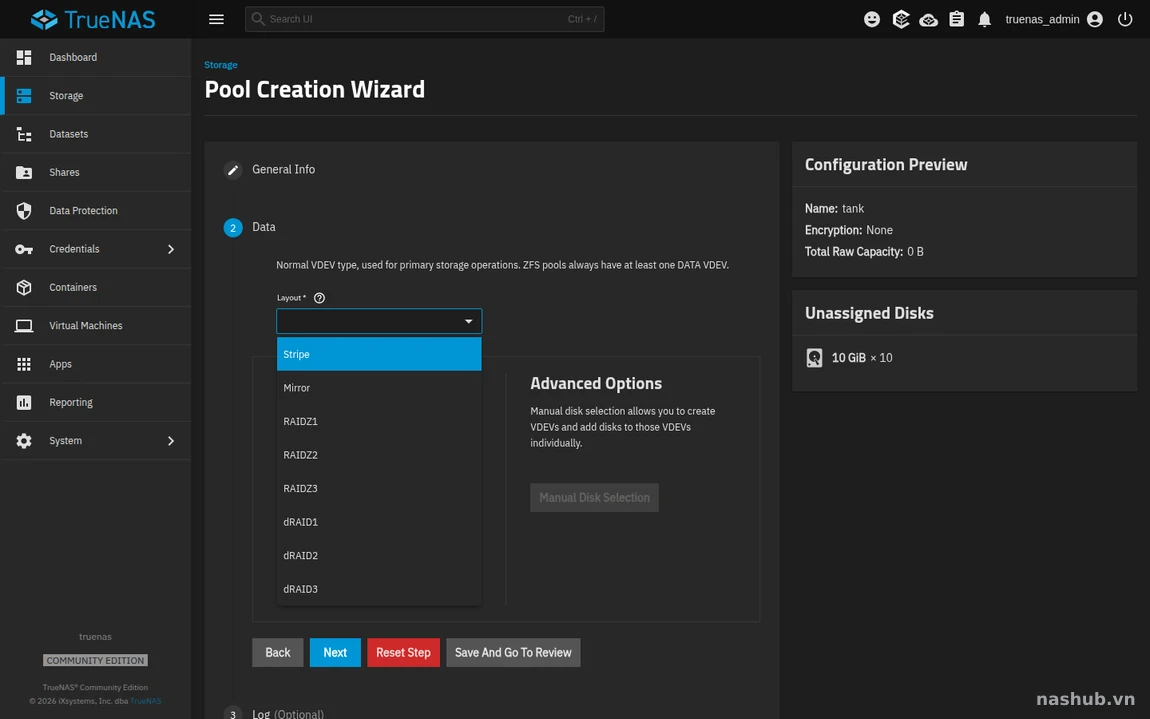
Task: Click the TrueNAS footer link
Action: (x=145, y=701)
